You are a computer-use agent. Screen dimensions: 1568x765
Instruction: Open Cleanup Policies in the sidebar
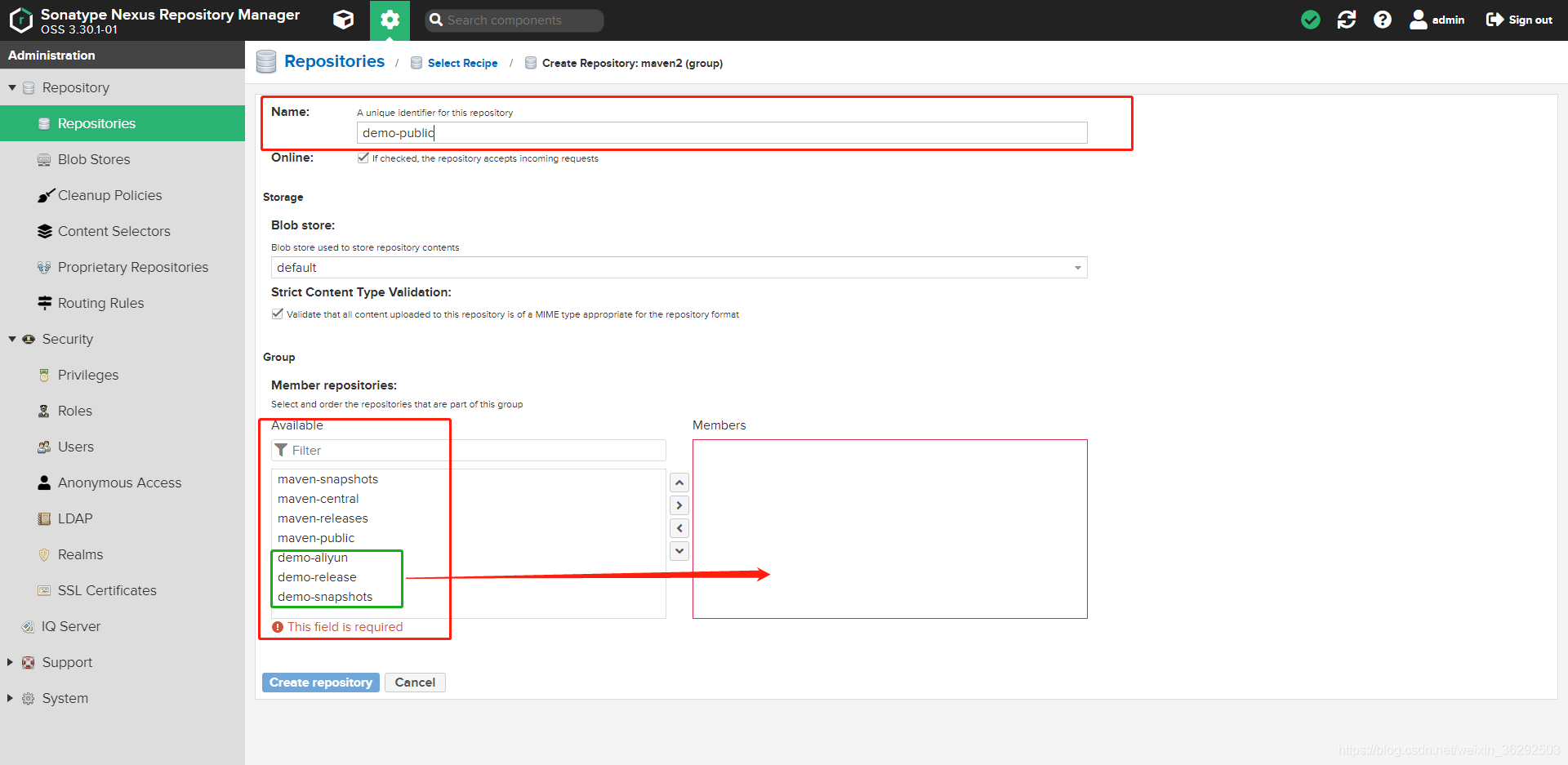point(122,195)
